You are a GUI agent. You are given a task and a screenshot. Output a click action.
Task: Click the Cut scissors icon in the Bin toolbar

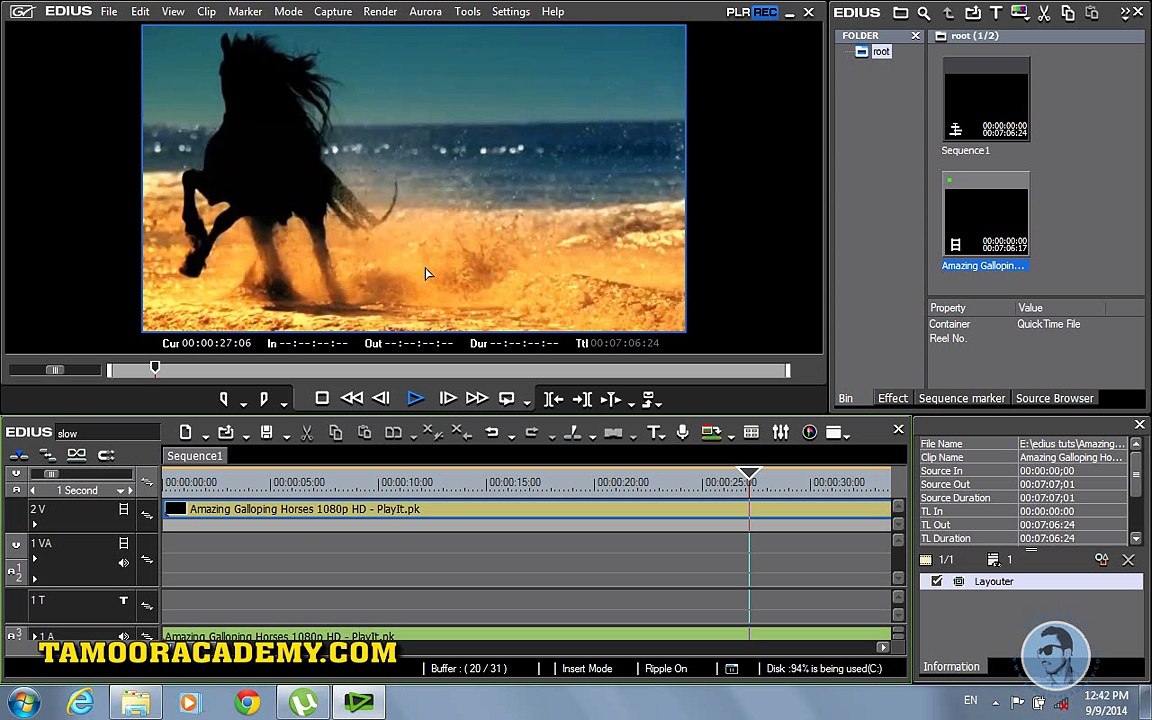(x=1044, y=12)
